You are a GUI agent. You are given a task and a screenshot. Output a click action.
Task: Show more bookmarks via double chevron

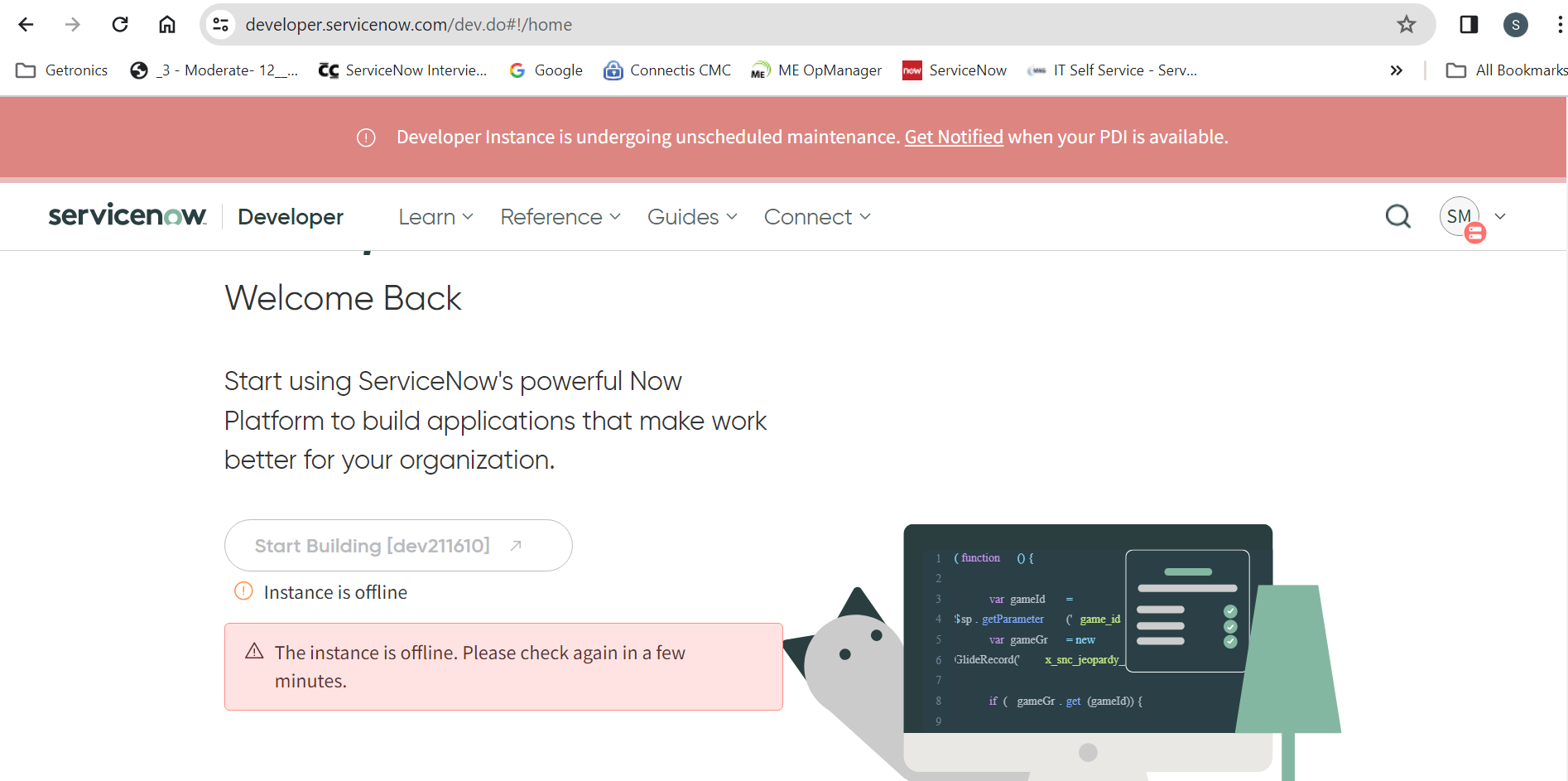[x=1396, y=70]
